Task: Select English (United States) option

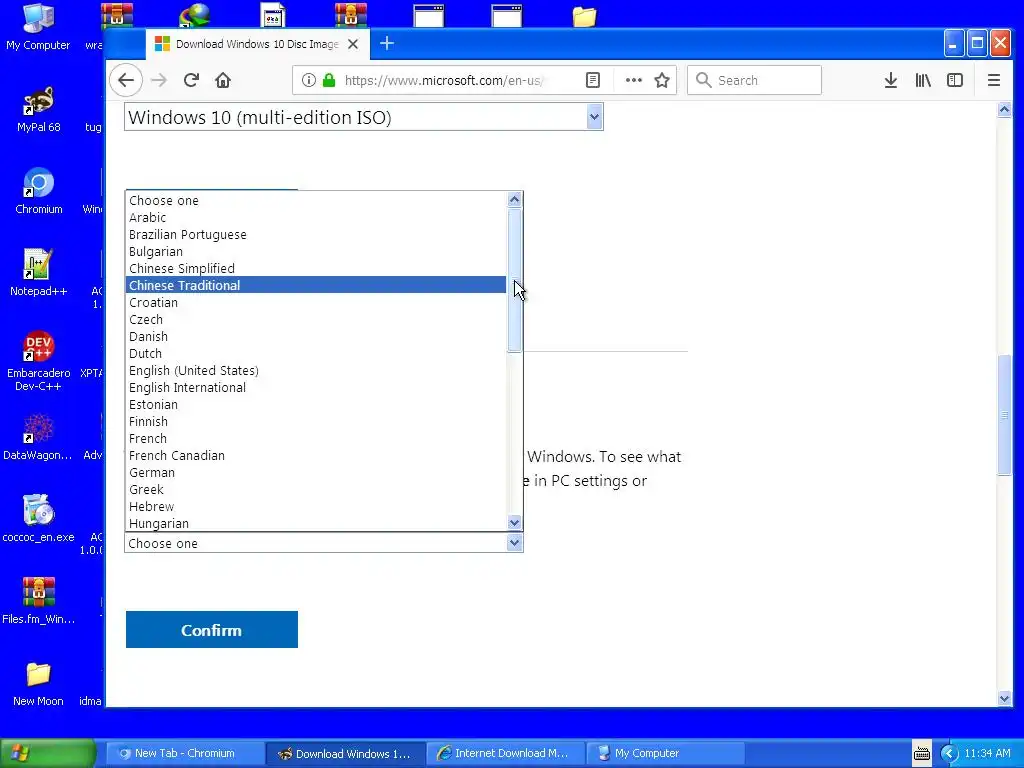Action: coord(315,370)
